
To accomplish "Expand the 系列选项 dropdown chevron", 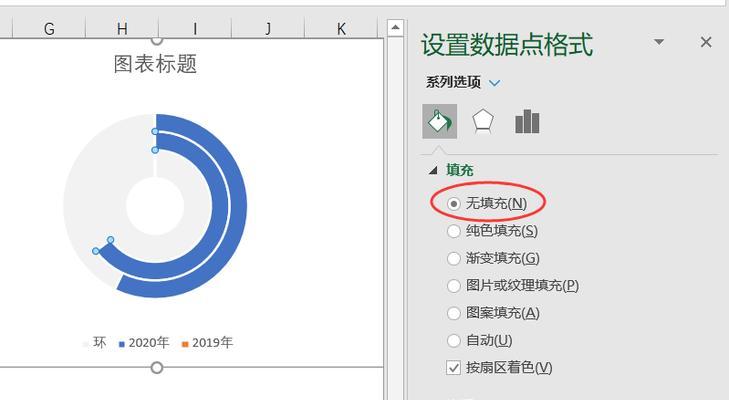I will tap(495, 83).
